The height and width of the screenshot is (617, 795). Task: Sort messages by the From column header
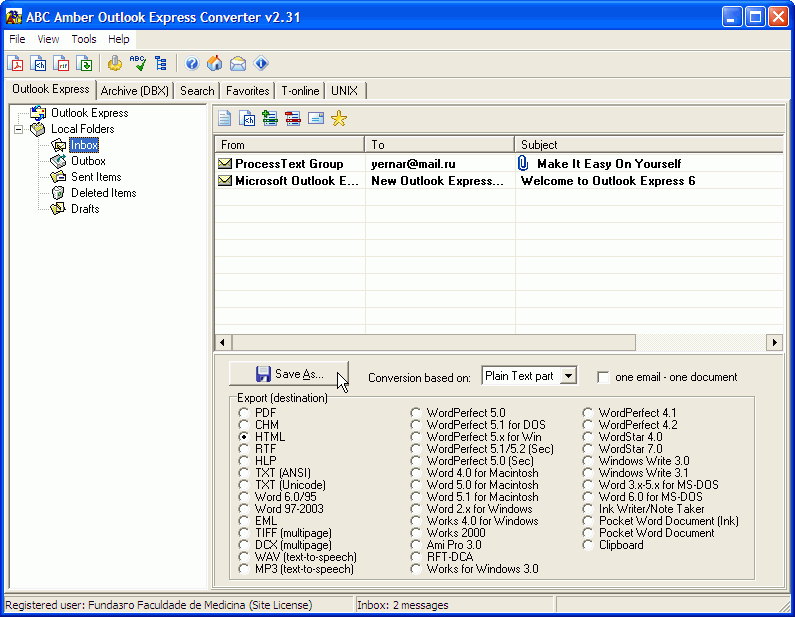pos(290,145)
